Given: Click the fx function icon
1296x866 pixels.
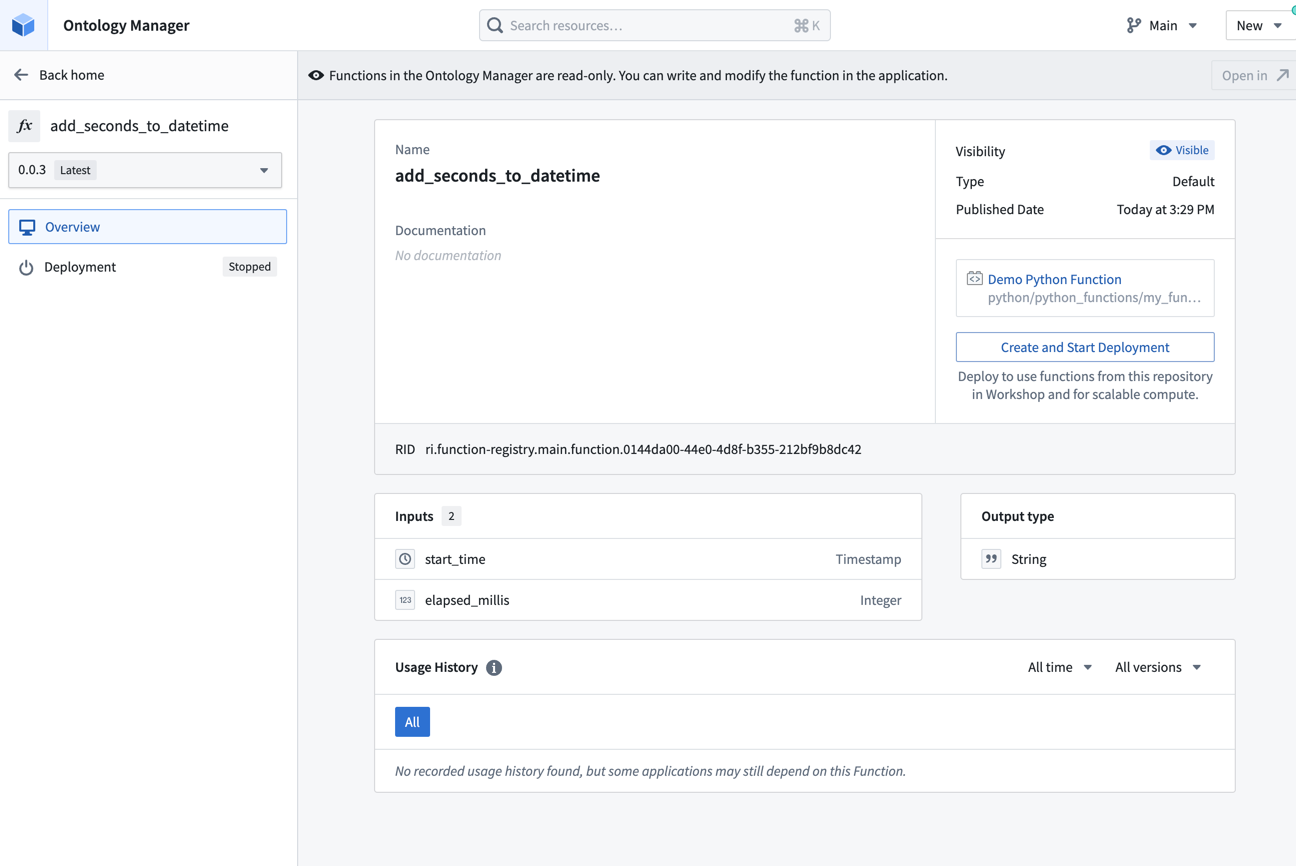Looking at the screenshot, I should (x=25, y=126).
